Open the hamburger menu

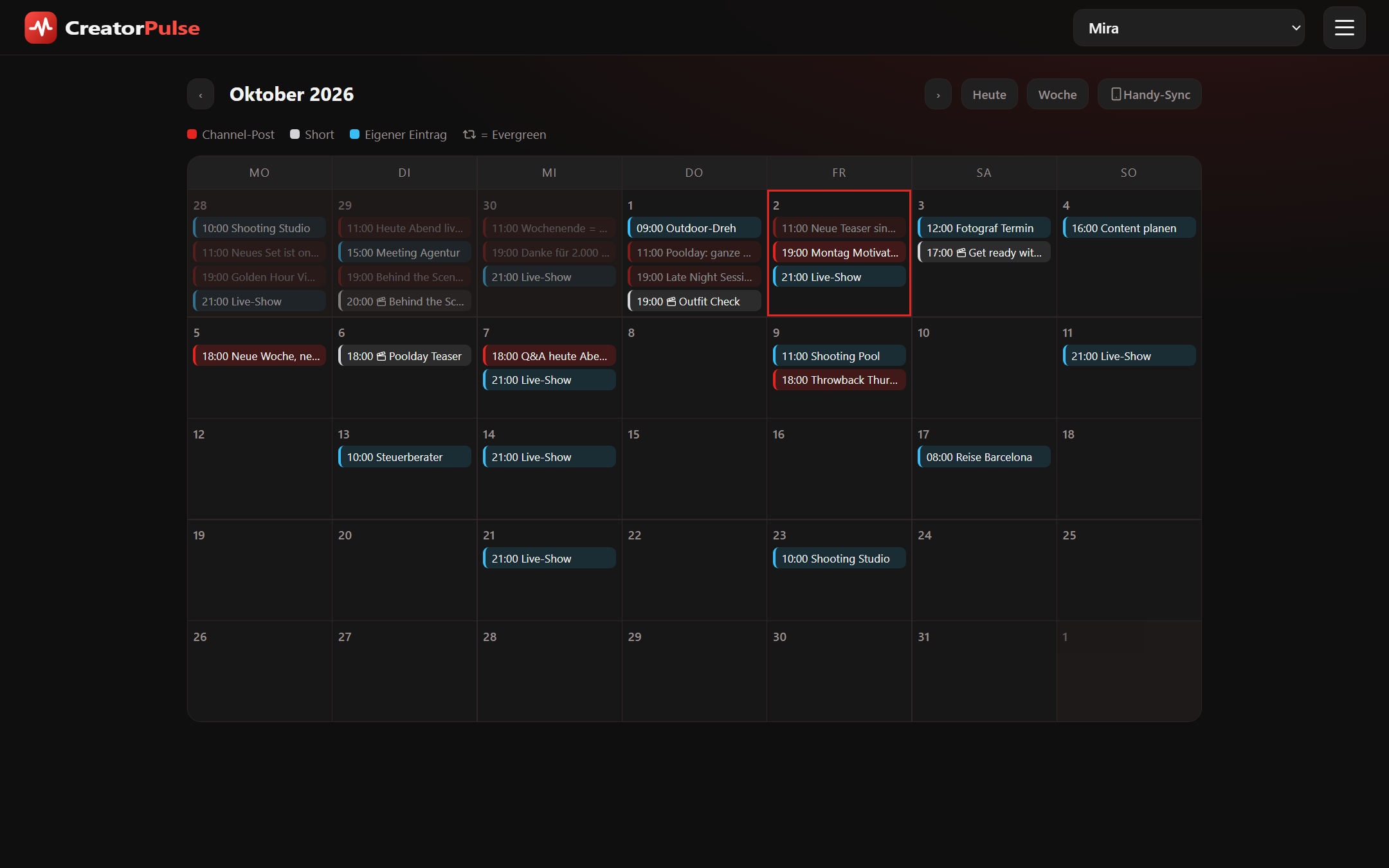coord(1344,28)
